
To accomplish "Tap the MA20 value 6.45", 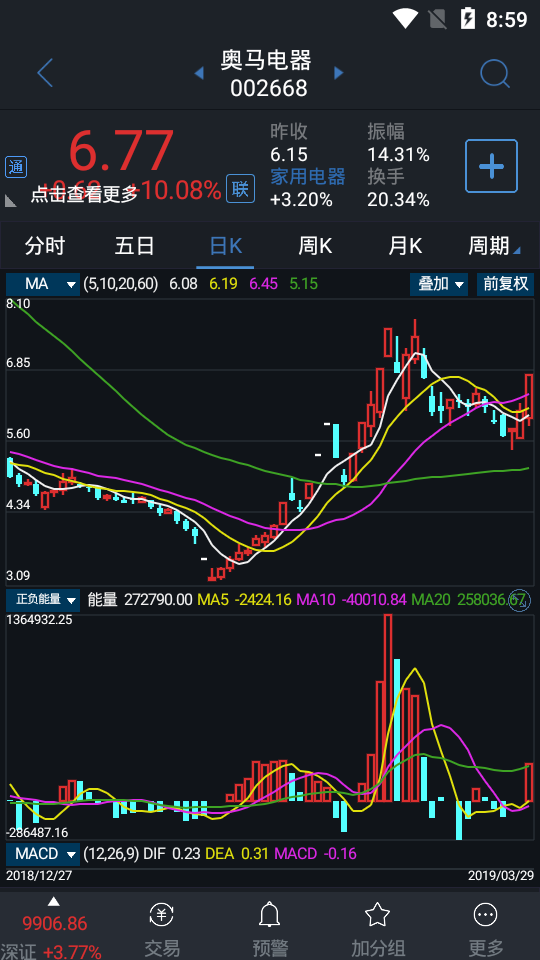I will coord(263,284).
